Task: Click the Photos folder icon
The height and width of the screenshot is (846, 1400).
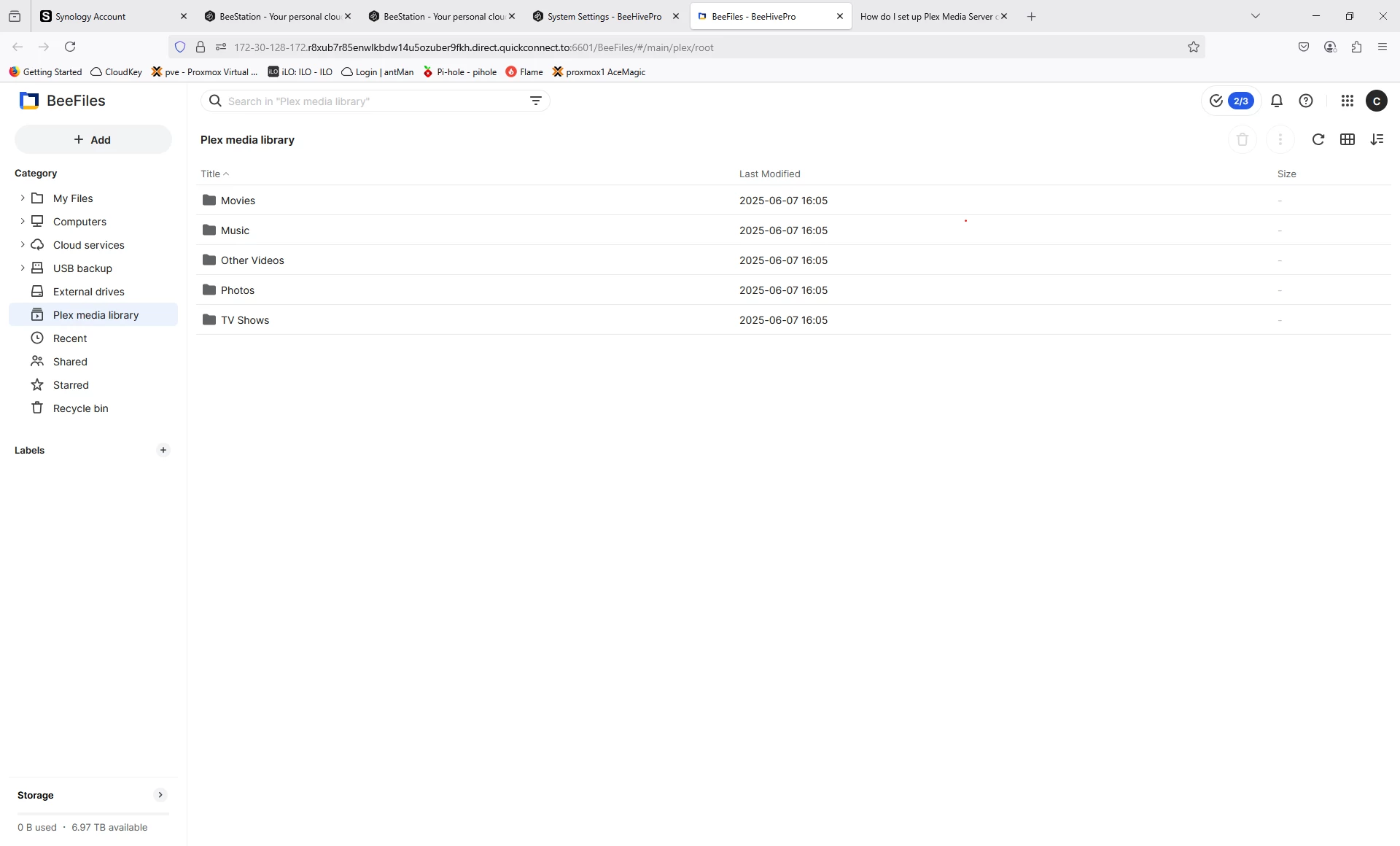Action: (209, 290)
